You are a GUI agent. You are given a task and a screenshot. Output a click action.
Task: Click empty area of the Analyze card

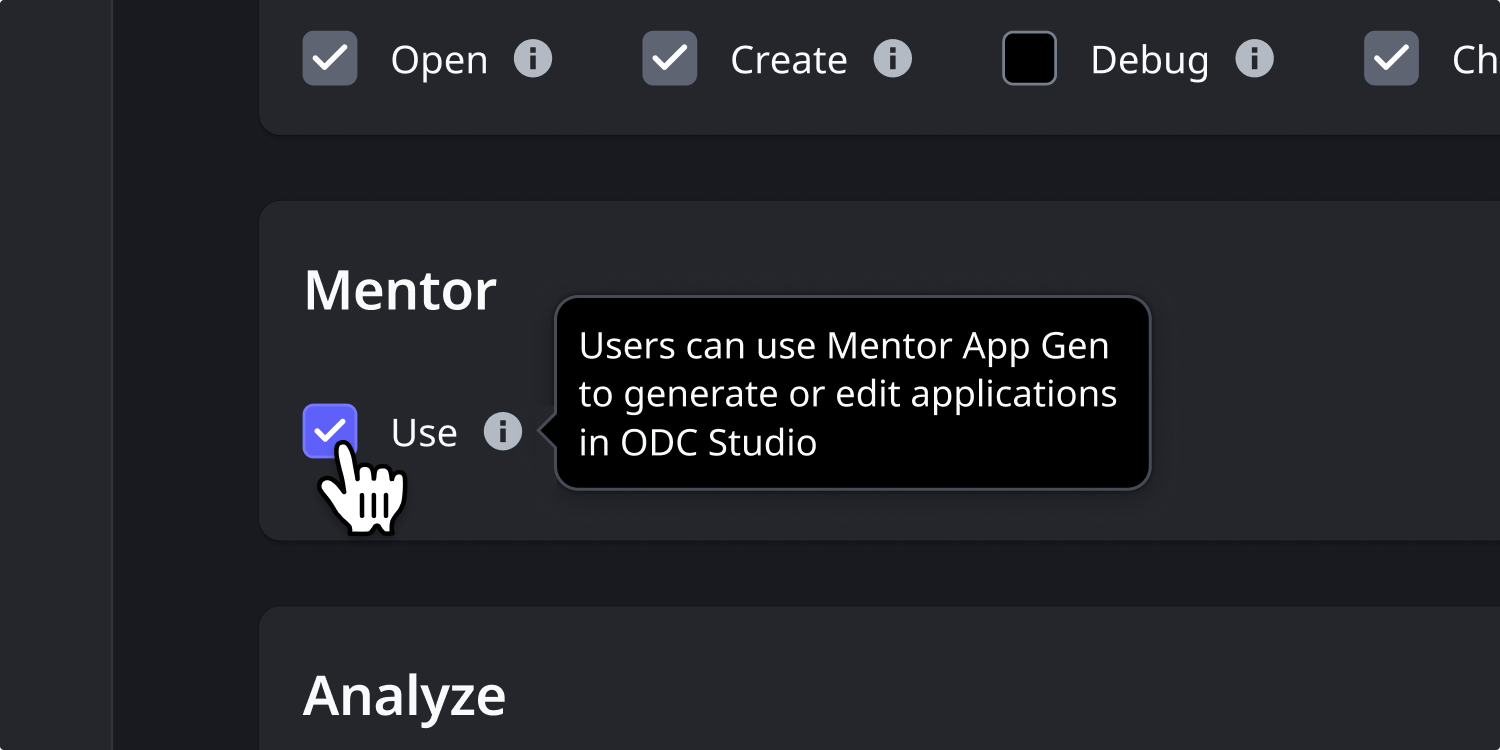point(1000,690)
